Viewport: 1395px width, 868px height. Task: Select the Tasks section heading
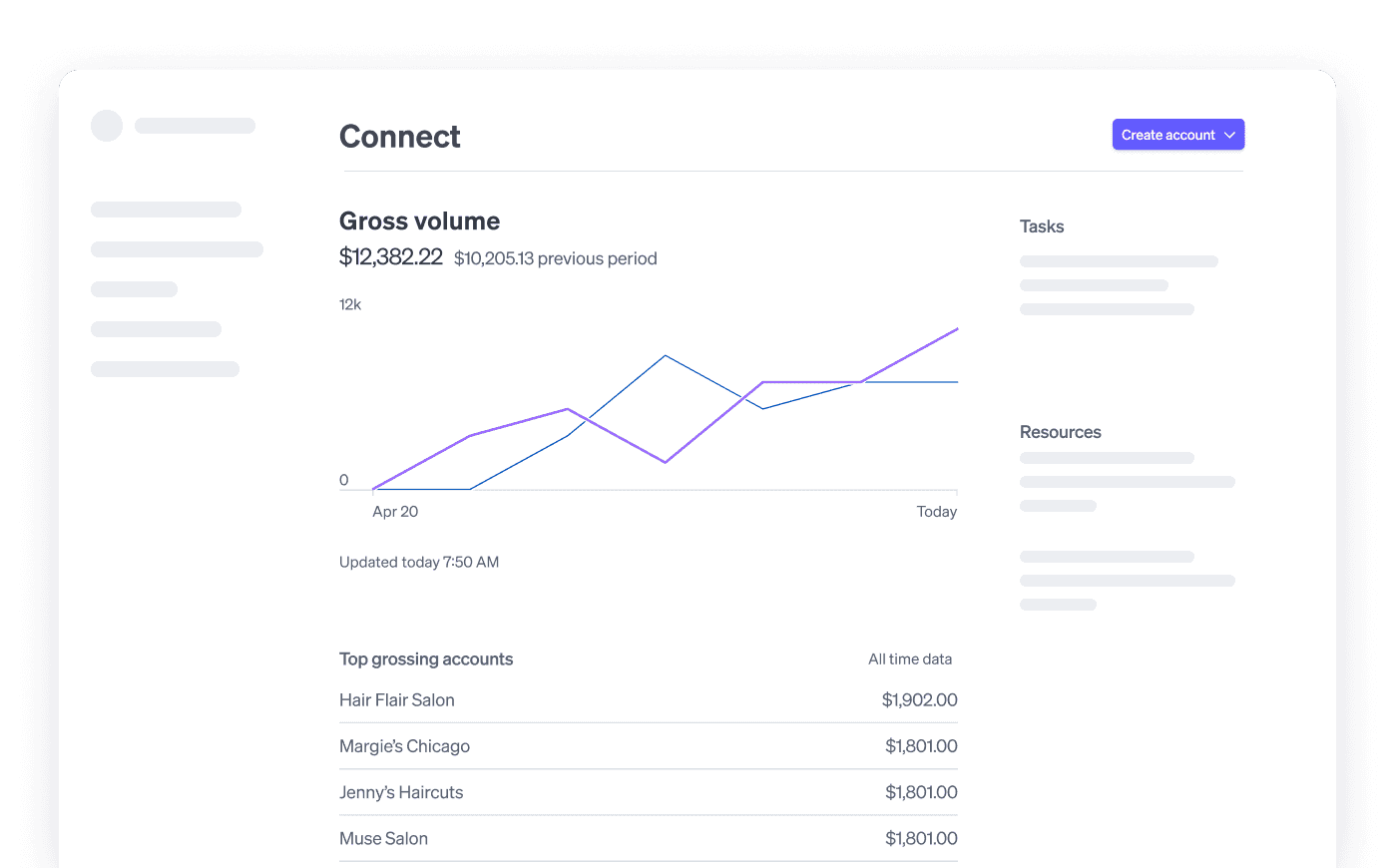pyautogui.click(x=1042, y=226)
